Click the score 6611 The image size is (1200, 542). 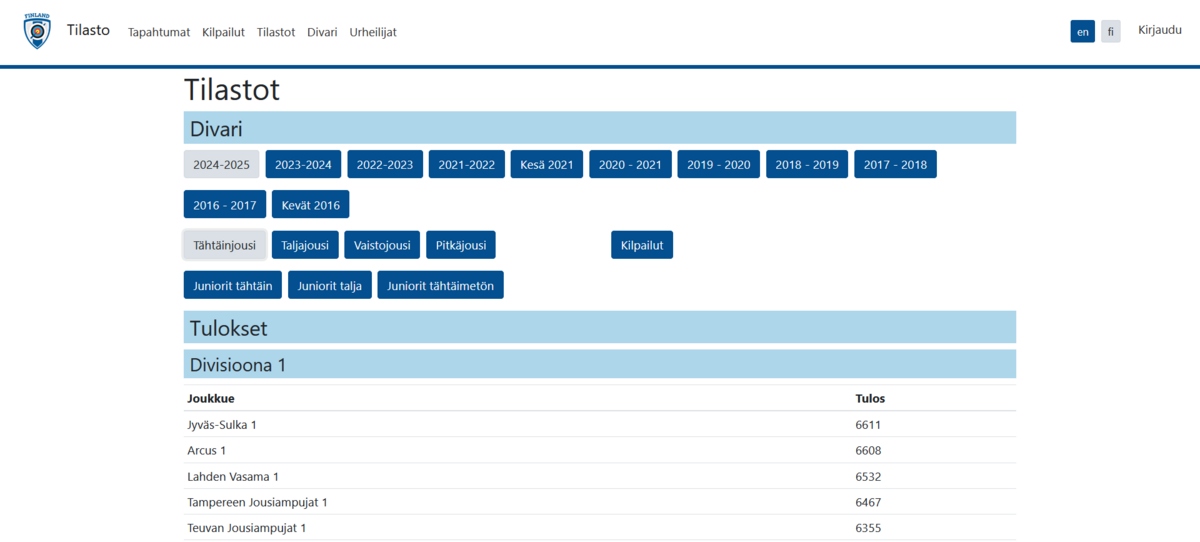[x=868, y=424]
